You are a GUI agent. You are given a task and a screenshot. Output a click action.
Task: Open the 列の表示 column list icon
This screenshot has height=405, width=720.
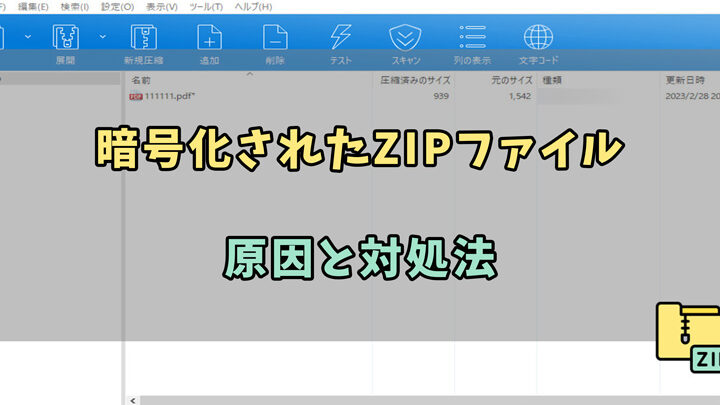tap(471, 39)
